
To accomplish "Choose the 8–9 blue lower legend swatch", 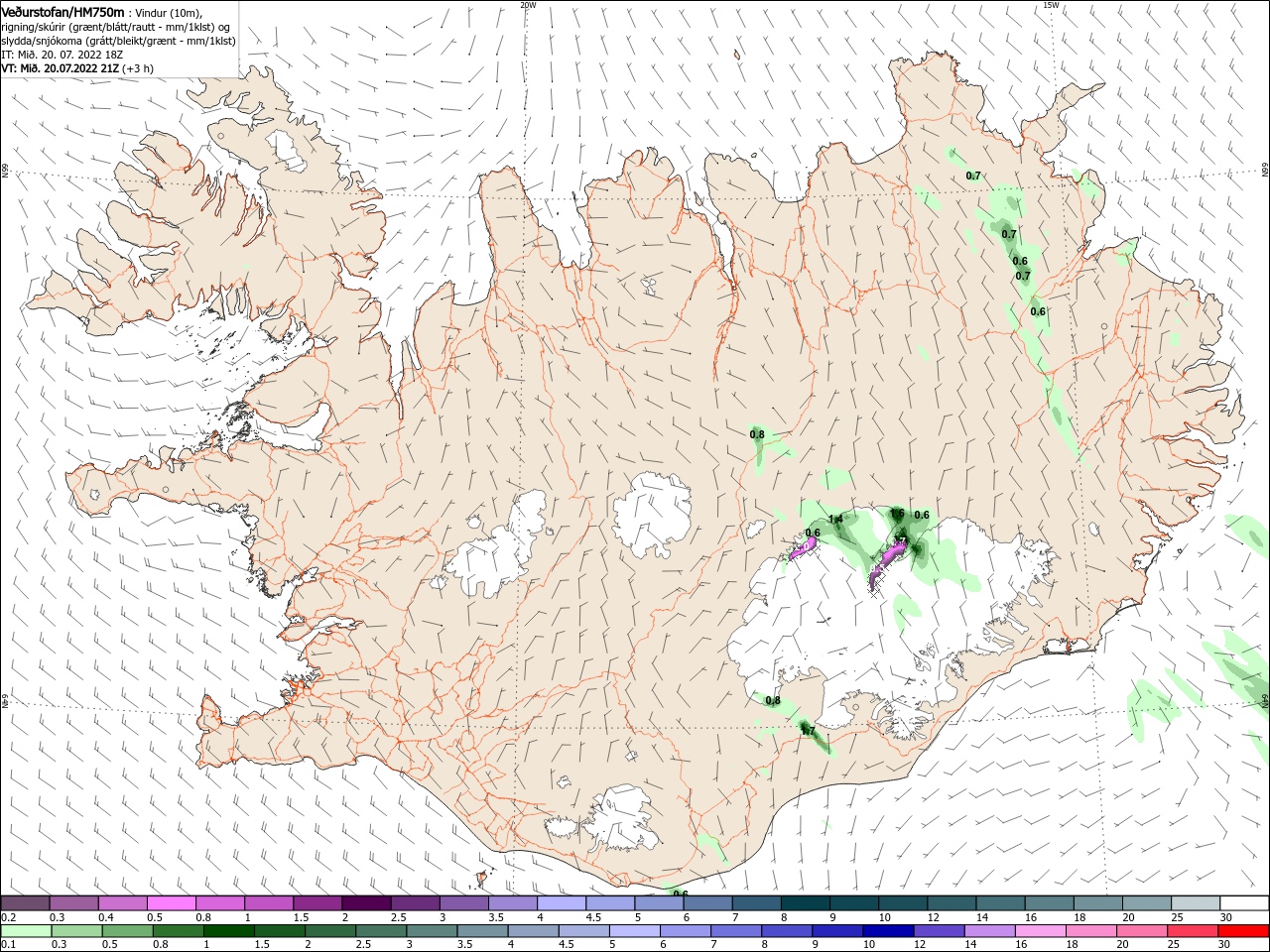I will pyautogui.click(x=787, y=930).
